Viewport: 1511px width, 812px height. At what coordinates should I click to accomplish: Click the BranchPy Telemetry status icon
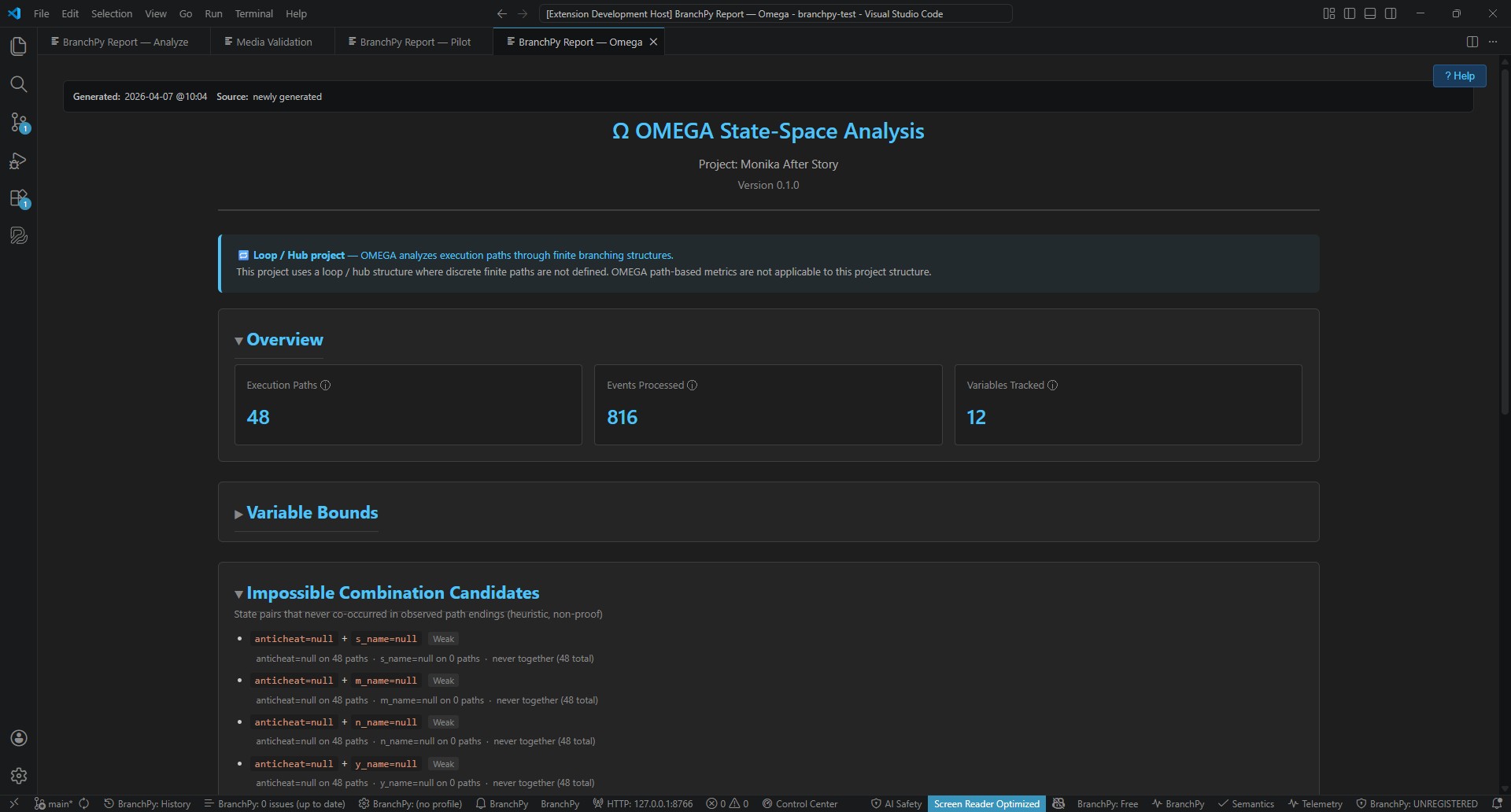pos(1314,803)
